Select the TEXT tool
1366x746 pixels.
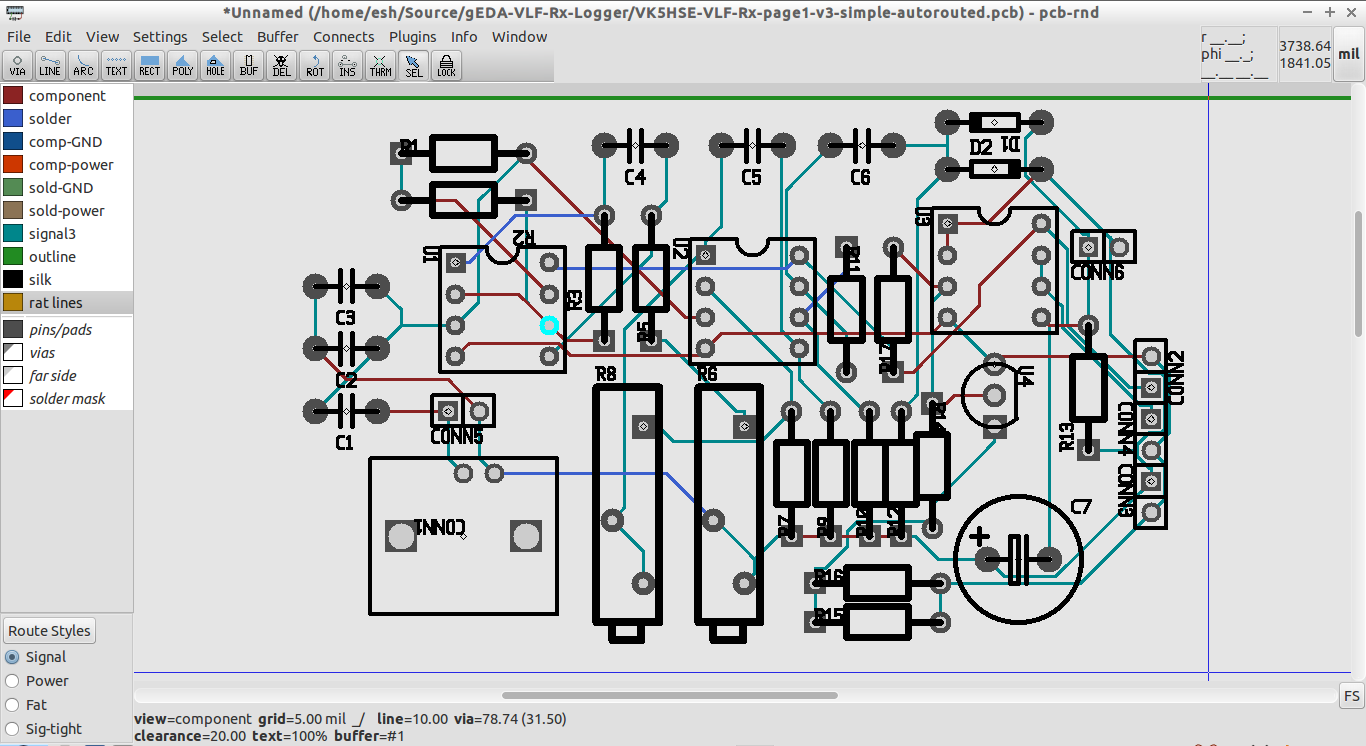click(x=116, y=65)
